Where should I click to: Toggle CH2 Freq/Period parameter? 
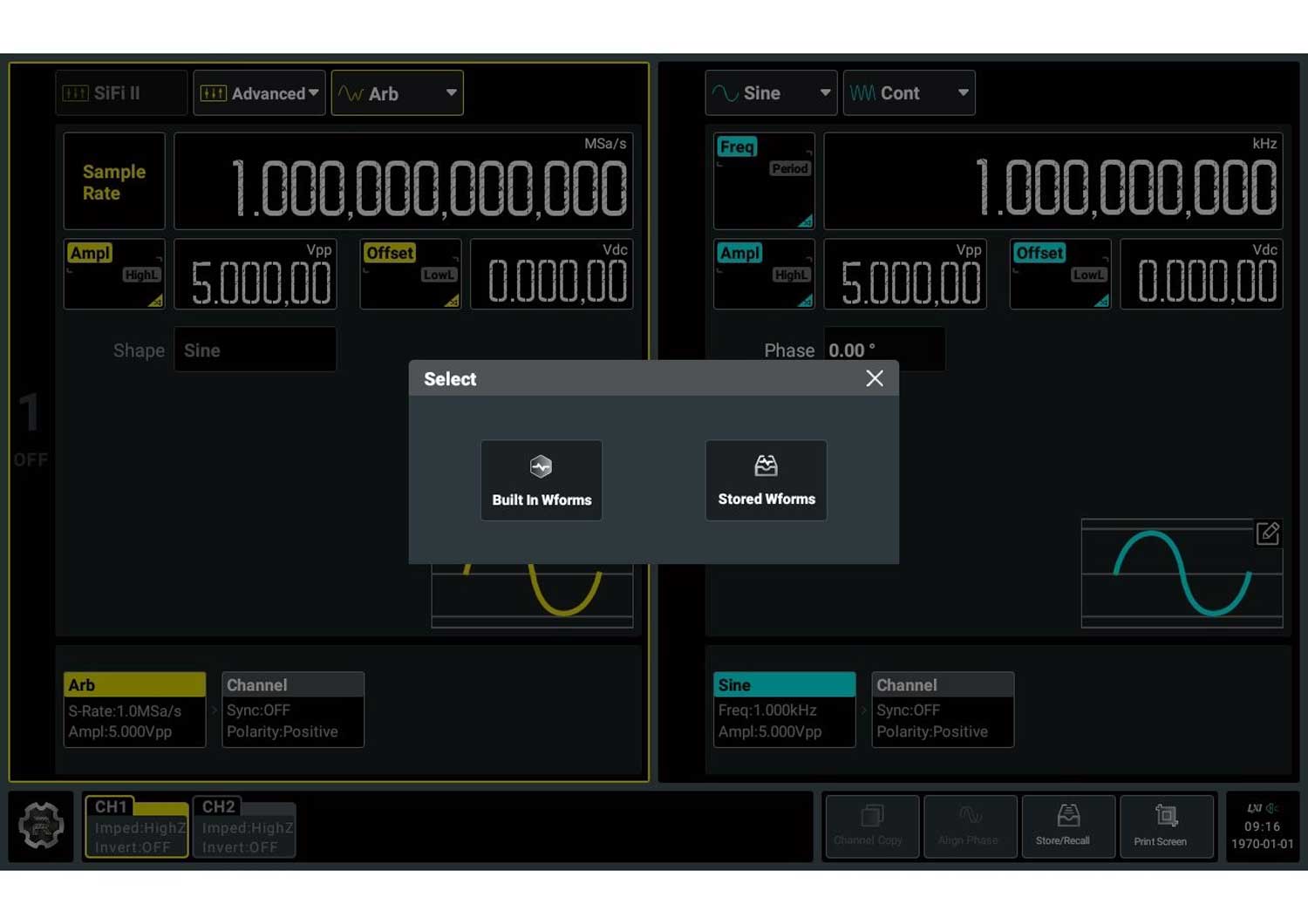pyautogui.click(x=764, y=181)
